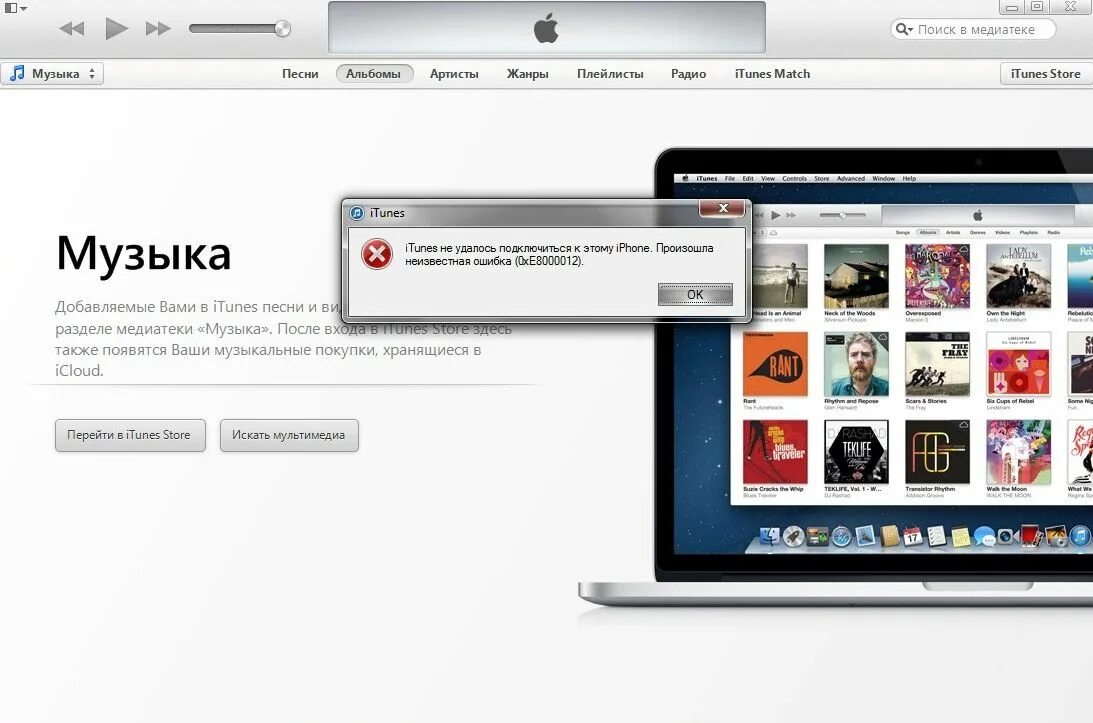Click the blue iTunes icon in the dock
The height and width of the screenshot is (723, 1093).
1079,536
